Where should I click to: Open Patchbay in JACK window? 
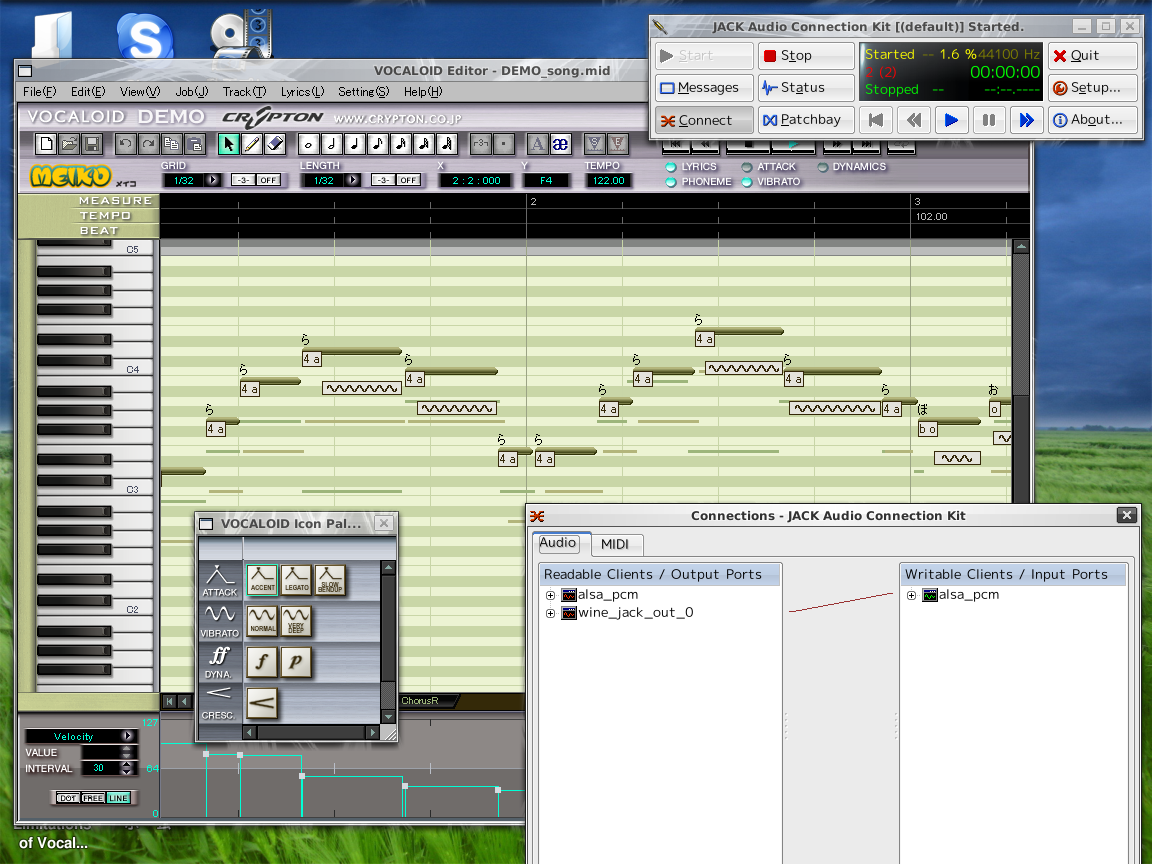[806, 120]
